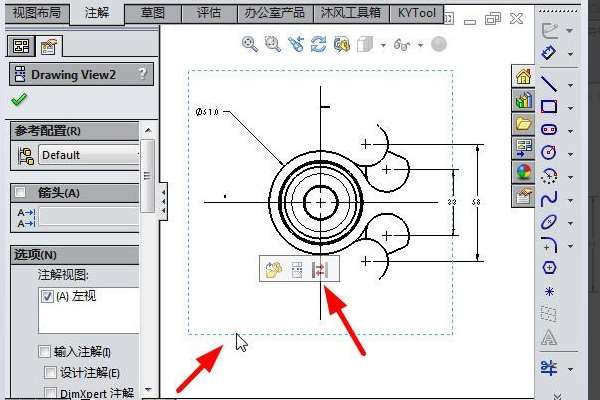Viewport: 600px width, 400px height.
Task: Click the Hide/Show Items glasses icon
Action: tap(402, 45)
